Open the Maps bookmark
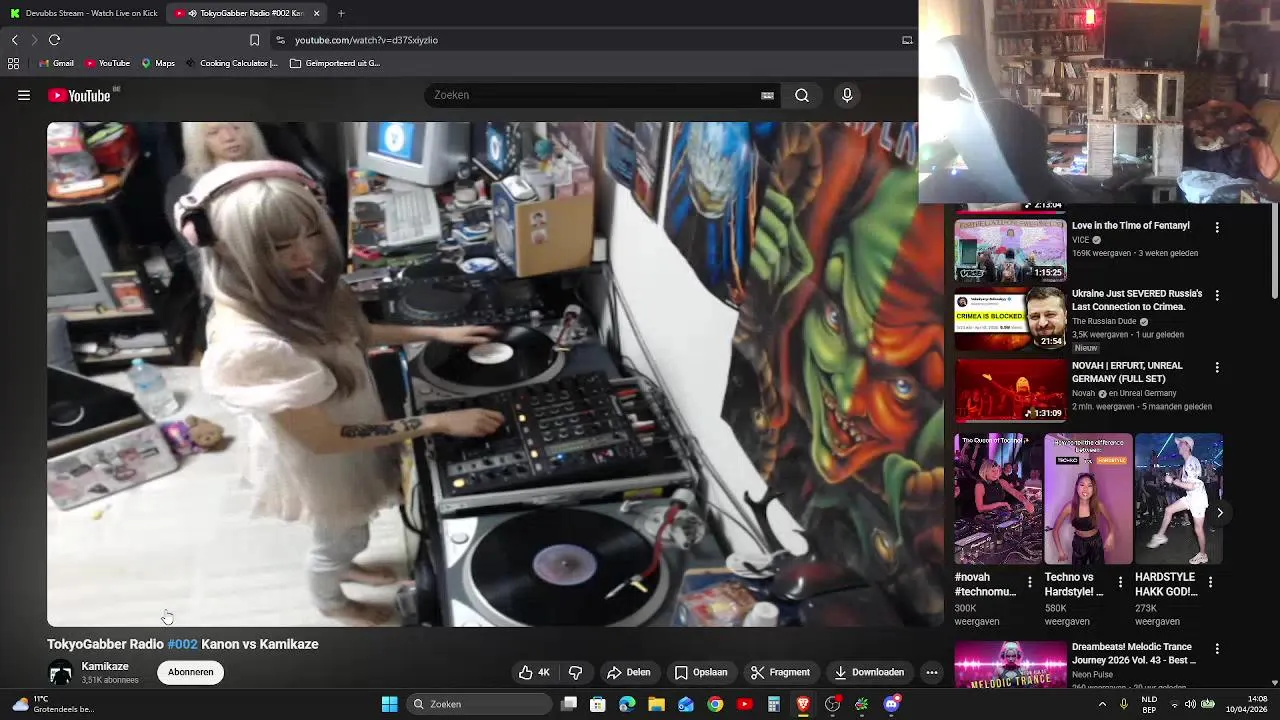The image size is (1280, 720). [158, 63]
